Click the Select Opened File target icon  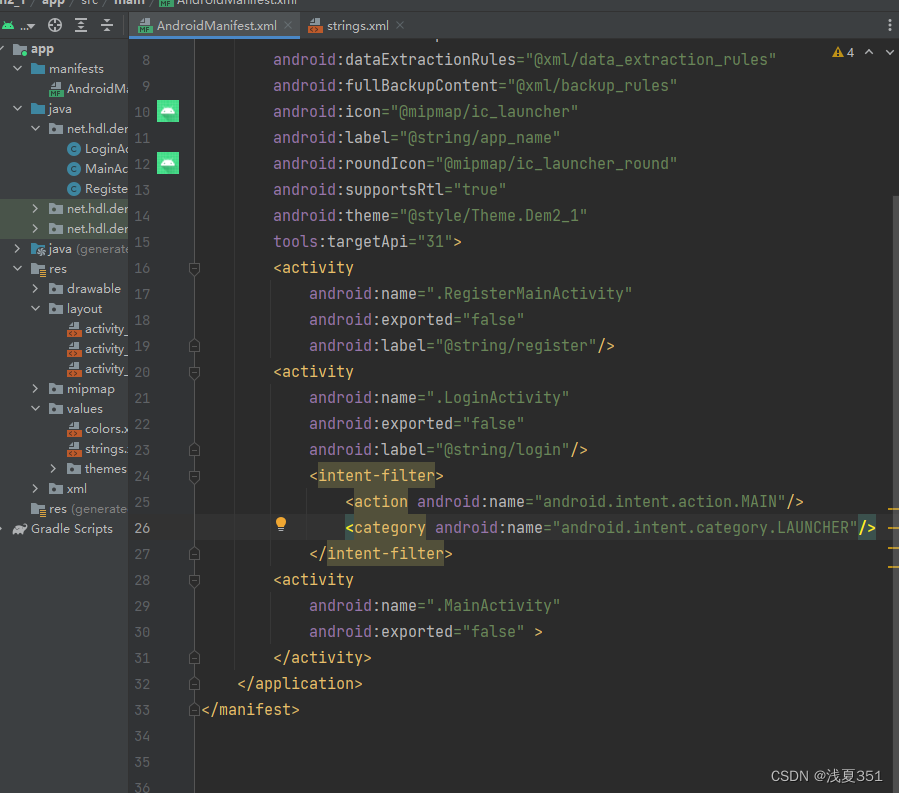pos(54,25)
